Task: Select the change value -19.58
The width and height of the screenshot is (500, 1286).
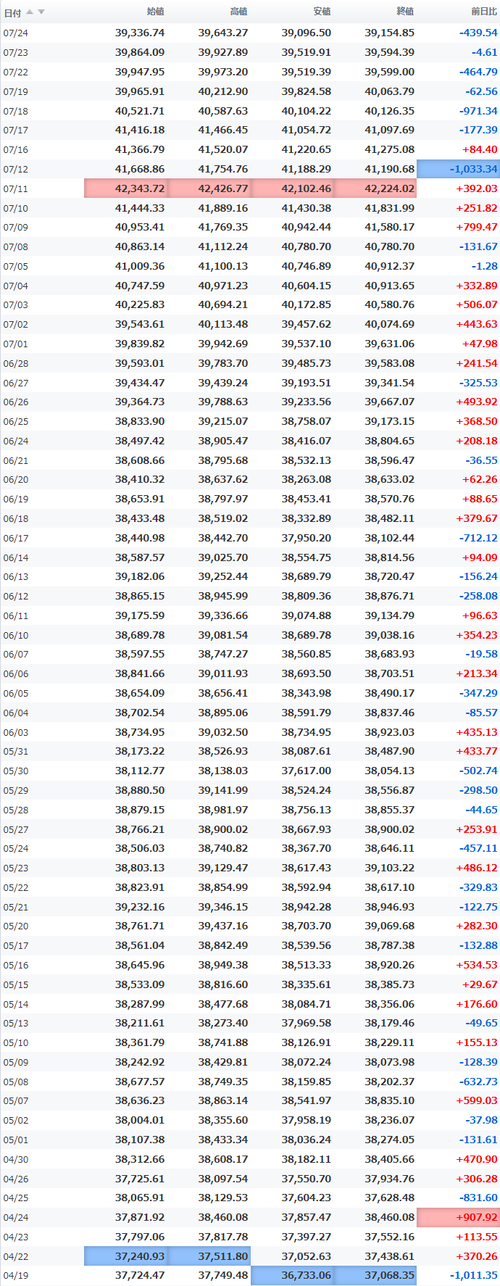Action: pos(481,653)
